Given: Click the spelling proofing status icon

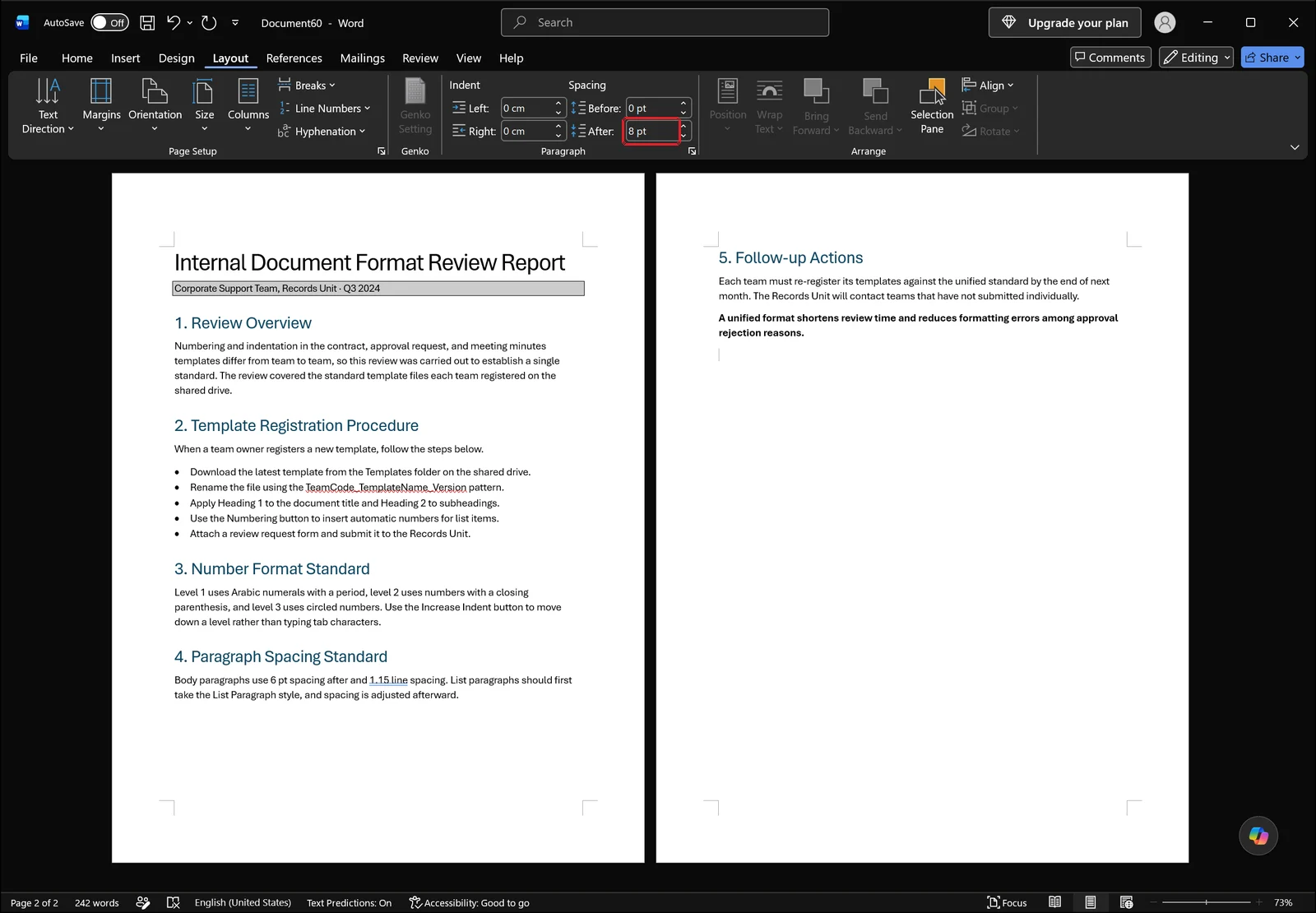Looking at the screenshot, I should (173, 903).
